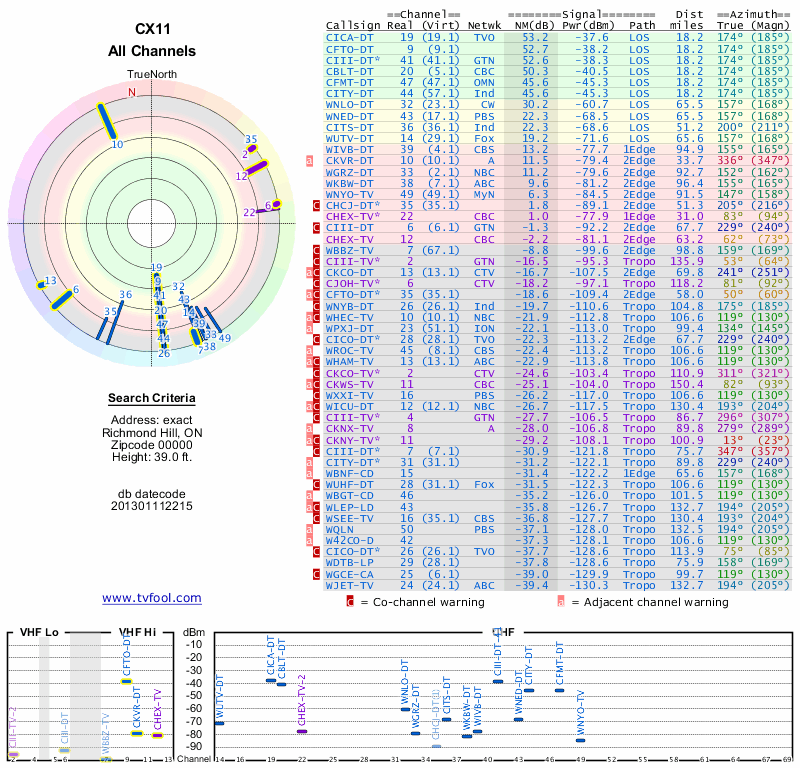
Task: Click the 'a' warning icon beside WPXJ-DT row
Action: (x=309, y=329)
